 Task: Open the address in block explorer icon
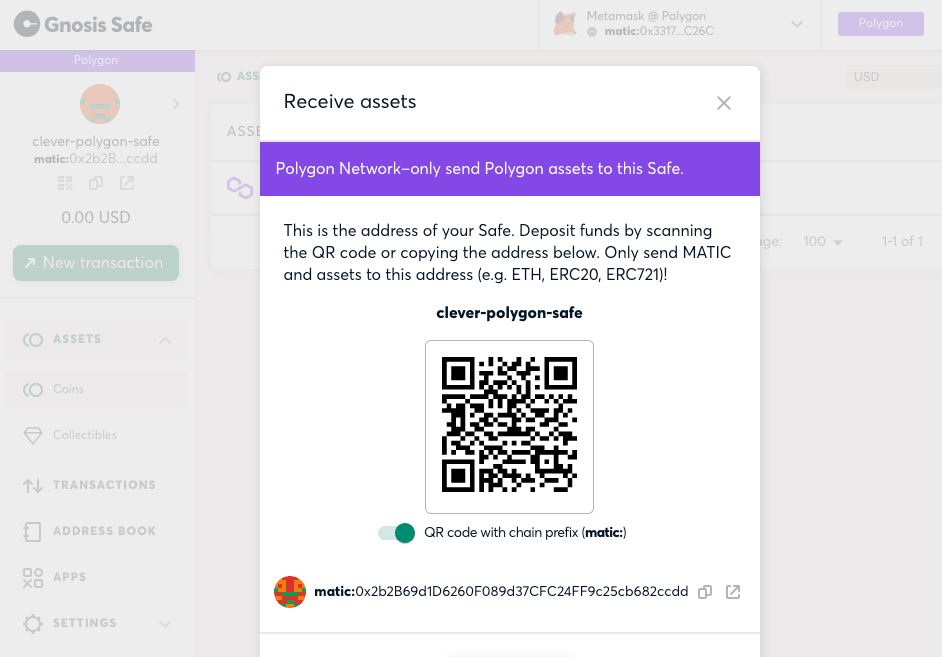point(733,592)
